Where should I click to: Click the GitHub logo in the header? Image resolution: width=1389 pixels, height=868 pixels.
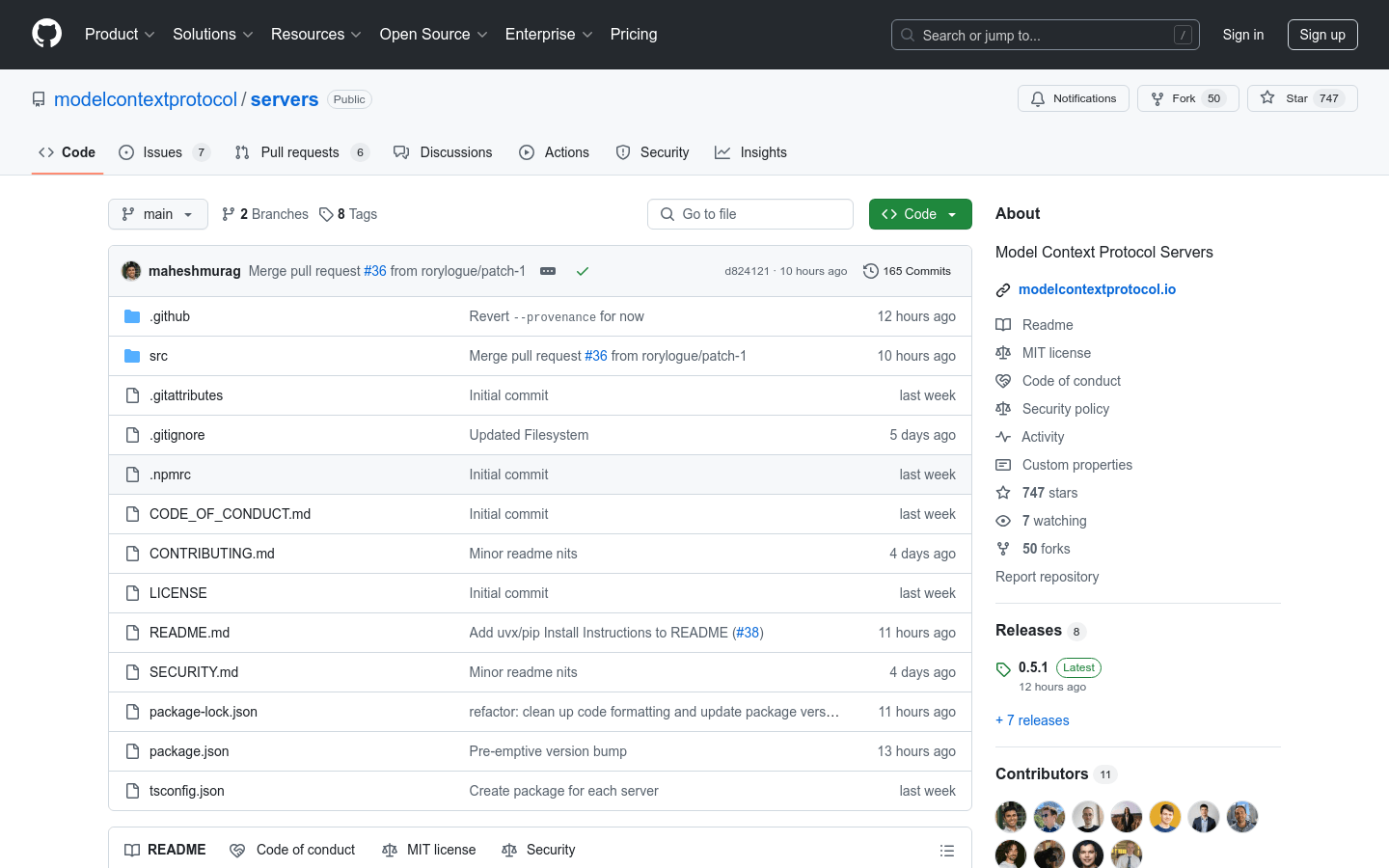46,34
